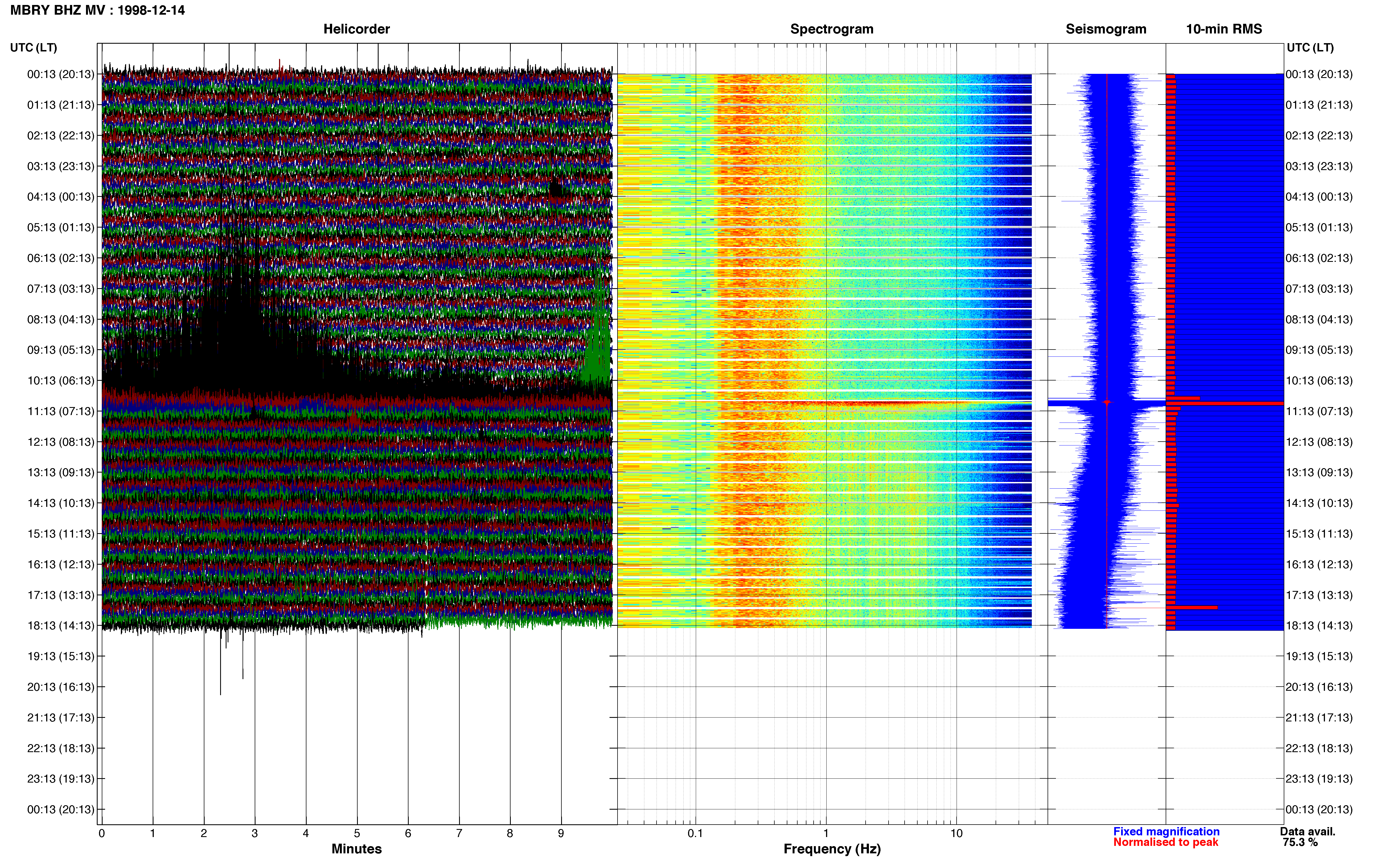Select the 75.3 % data availability value

(x=1300, y=842)
